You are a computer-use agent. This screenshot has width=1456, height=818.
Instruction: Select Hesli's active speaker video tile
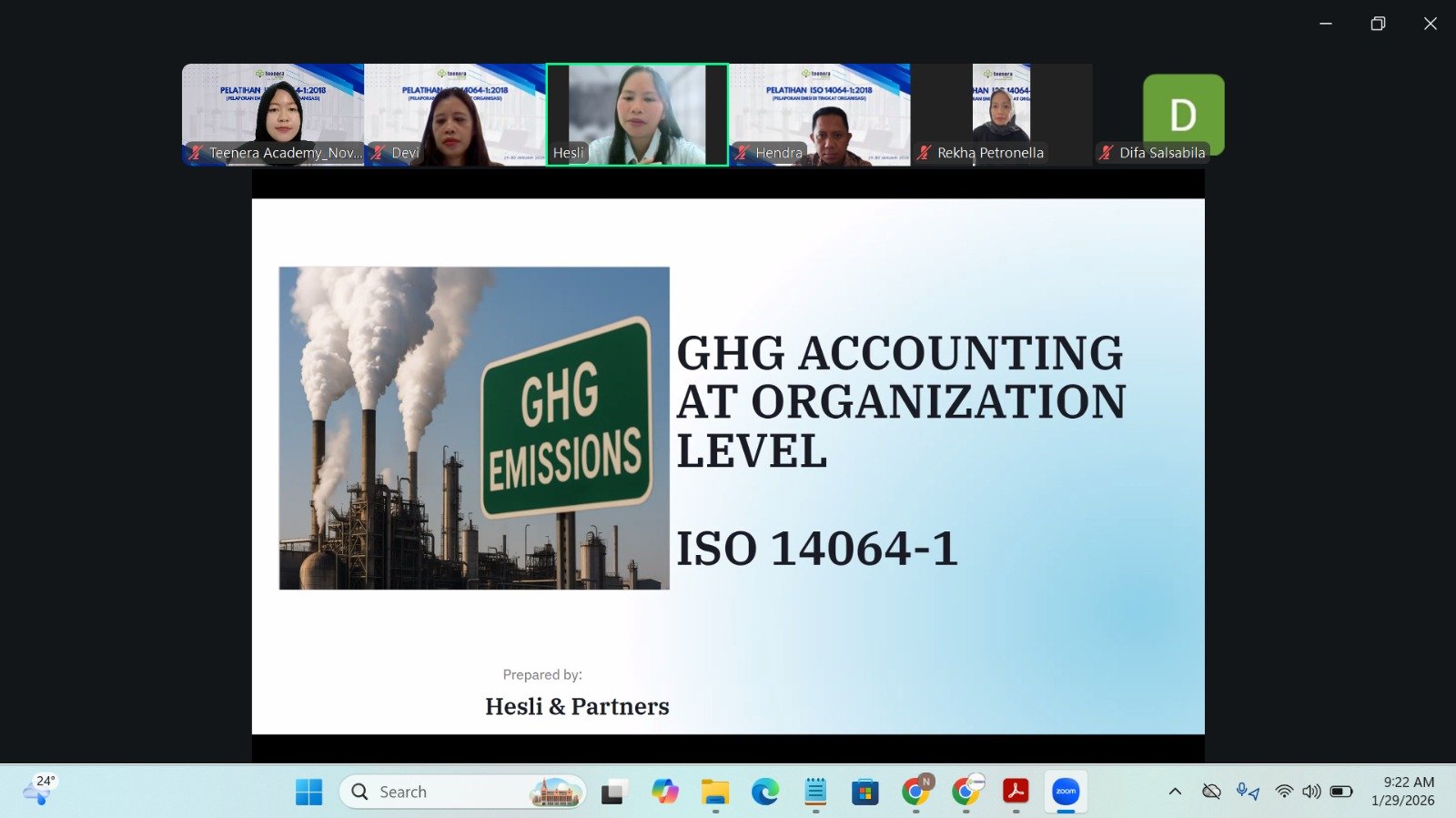[637, 115]
